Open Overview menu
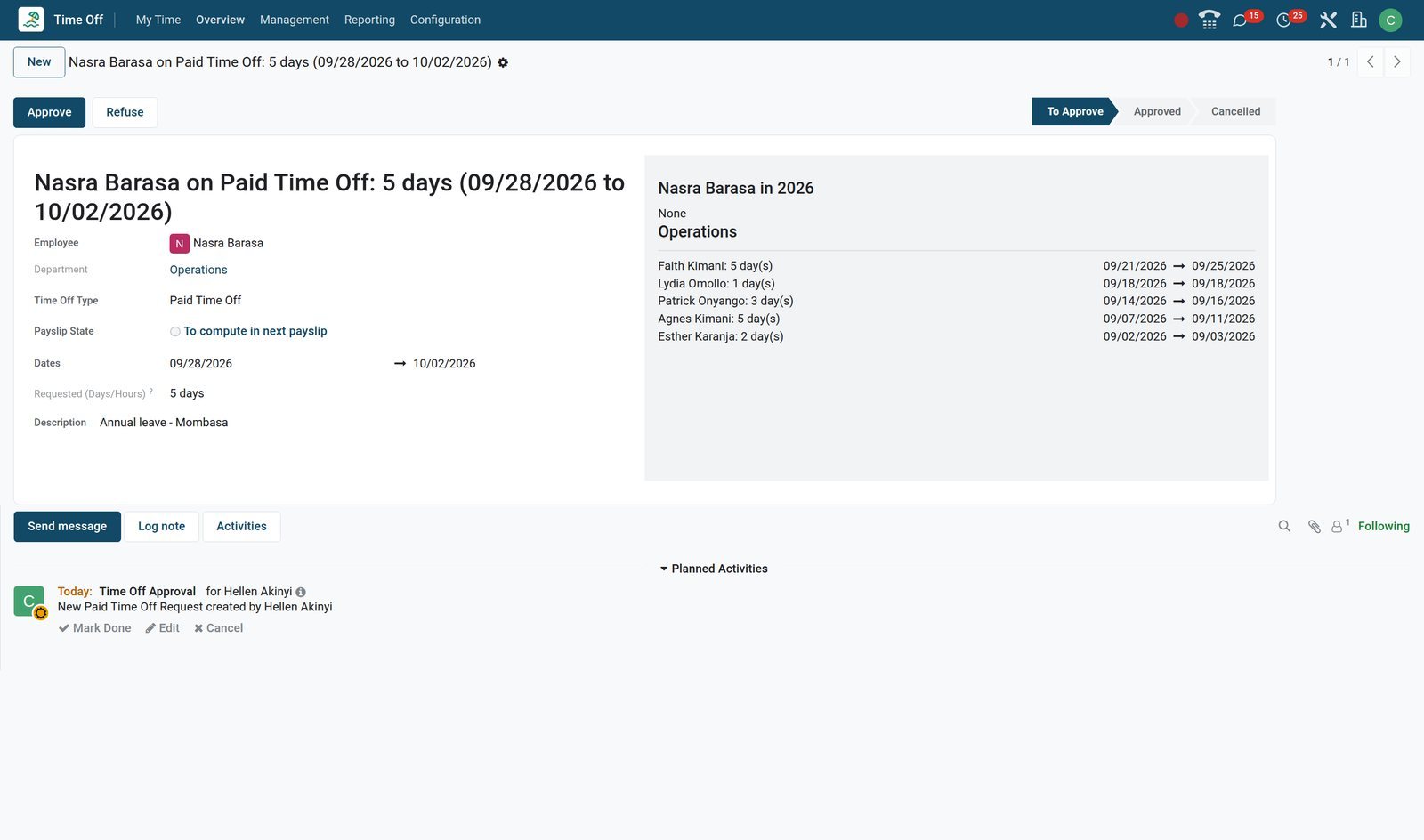The height and width of the screenshot is (840, 1424). [220, 20]
